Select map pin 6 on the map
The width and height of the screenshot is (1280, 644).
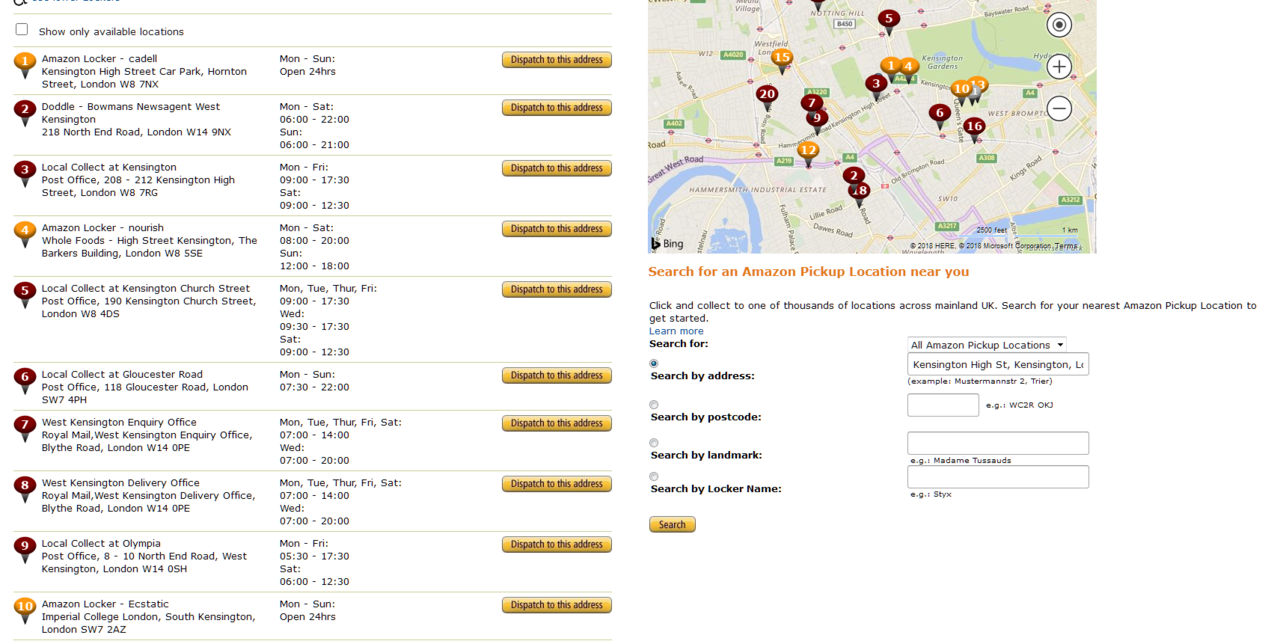[939, 116]
